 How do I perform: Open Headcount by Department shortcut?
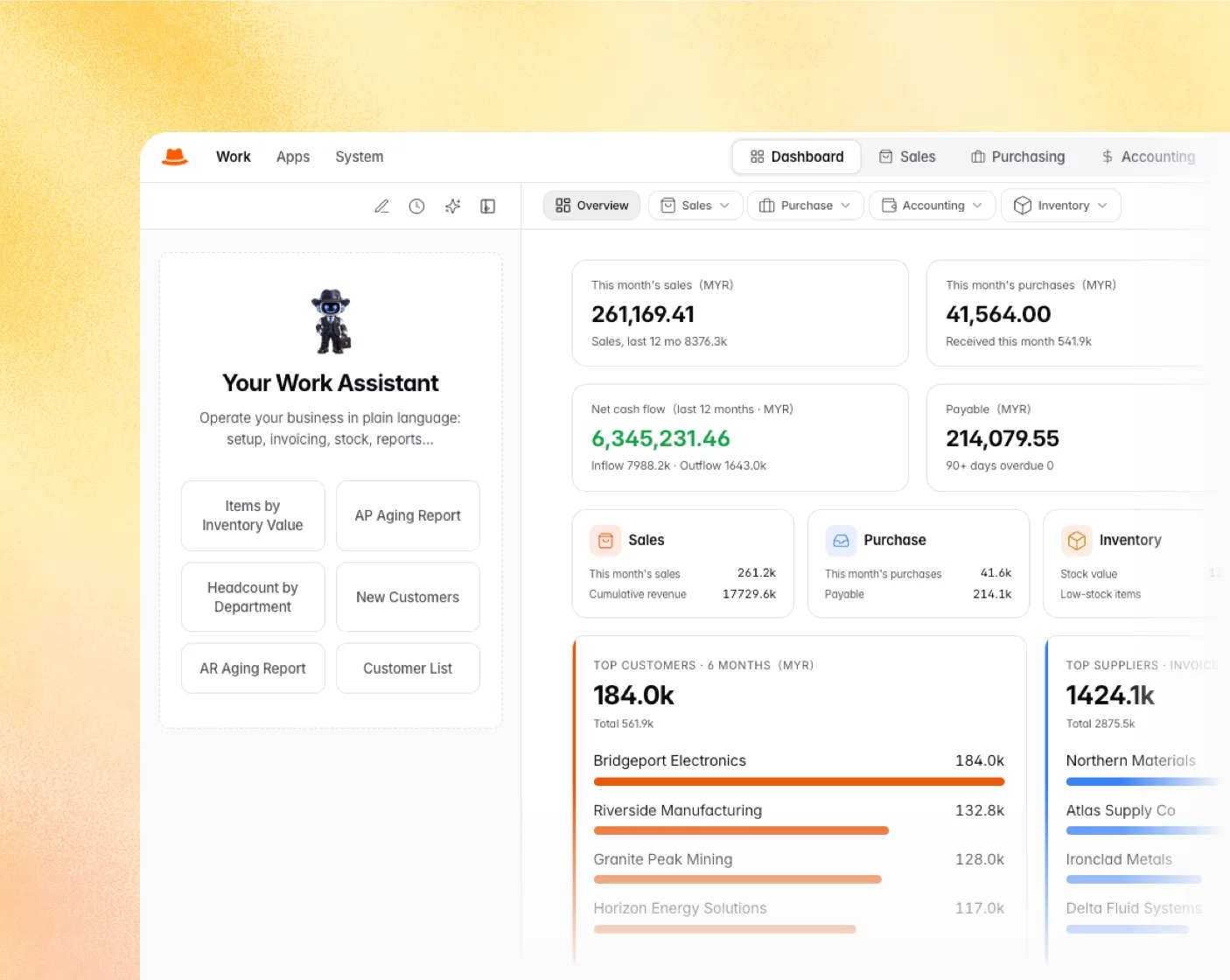tap(253, 597)
